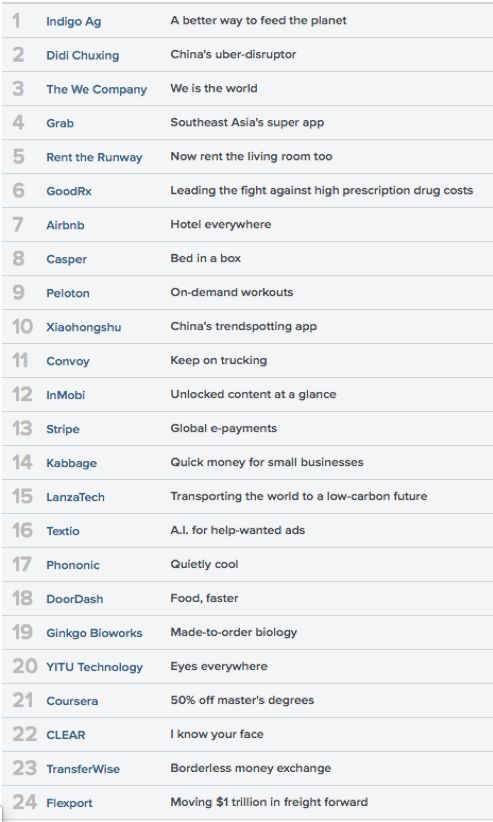Image resolution: width=493 pixels, height=822 pixels.
Task: Select the Flexport link
Action: [x=69, y=803]
